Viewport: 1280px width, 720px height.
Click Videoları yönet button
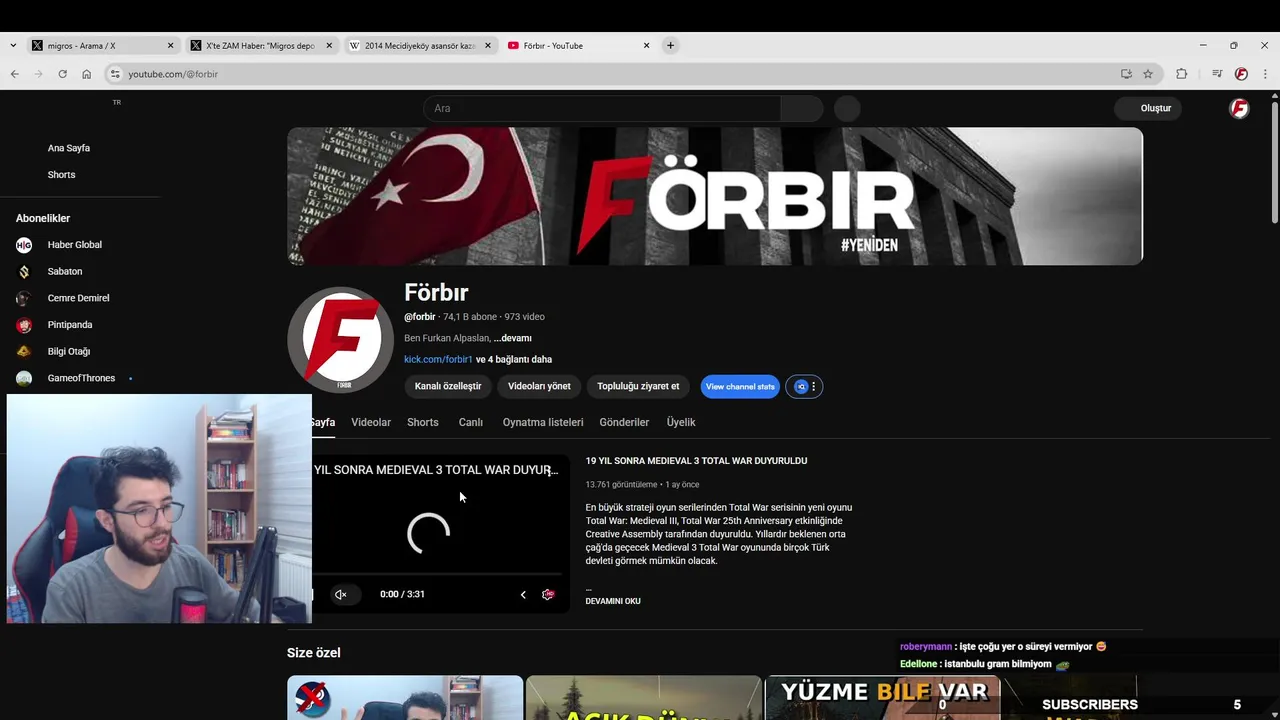pos(539,386)
